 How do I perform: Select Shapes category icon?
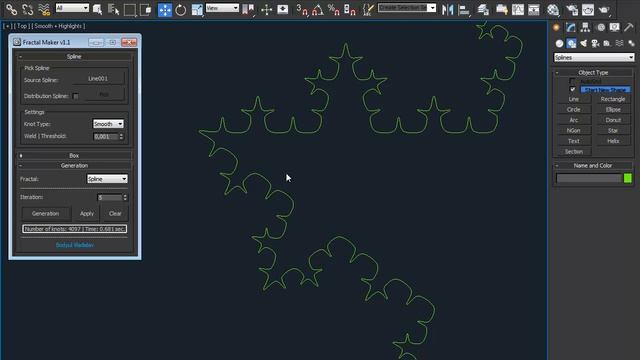click(x=571, y=43)
